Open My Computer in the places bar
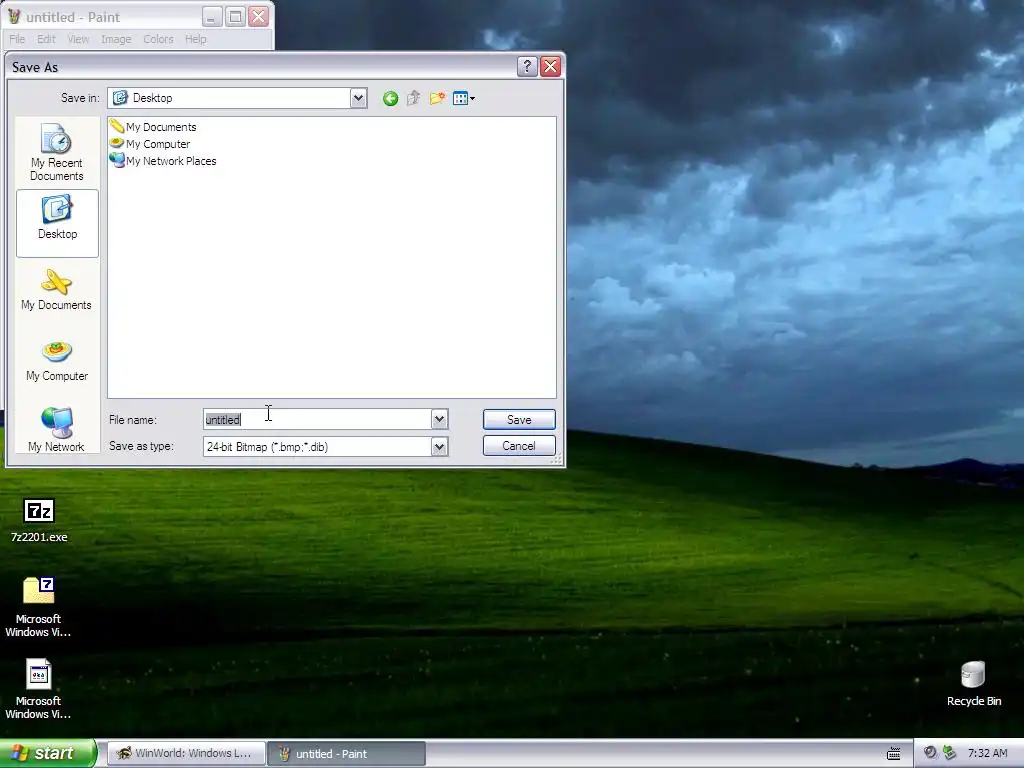Screen dimensions: 1024x768 pyautogui.click(x=57, y=362)
